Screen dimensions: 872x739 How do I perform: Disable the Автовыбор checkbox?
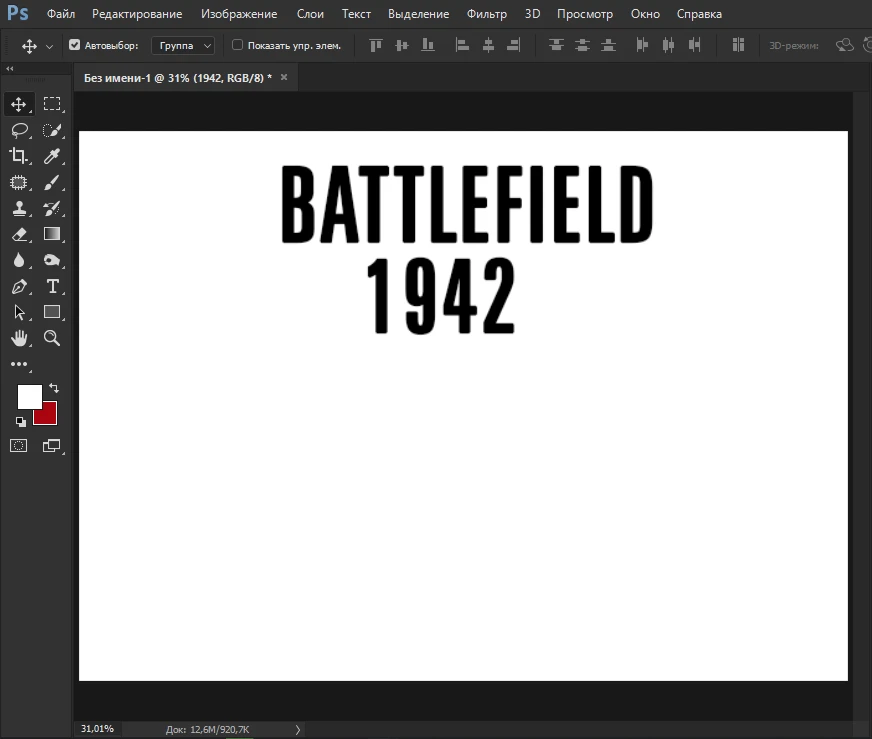coord(74,44)
